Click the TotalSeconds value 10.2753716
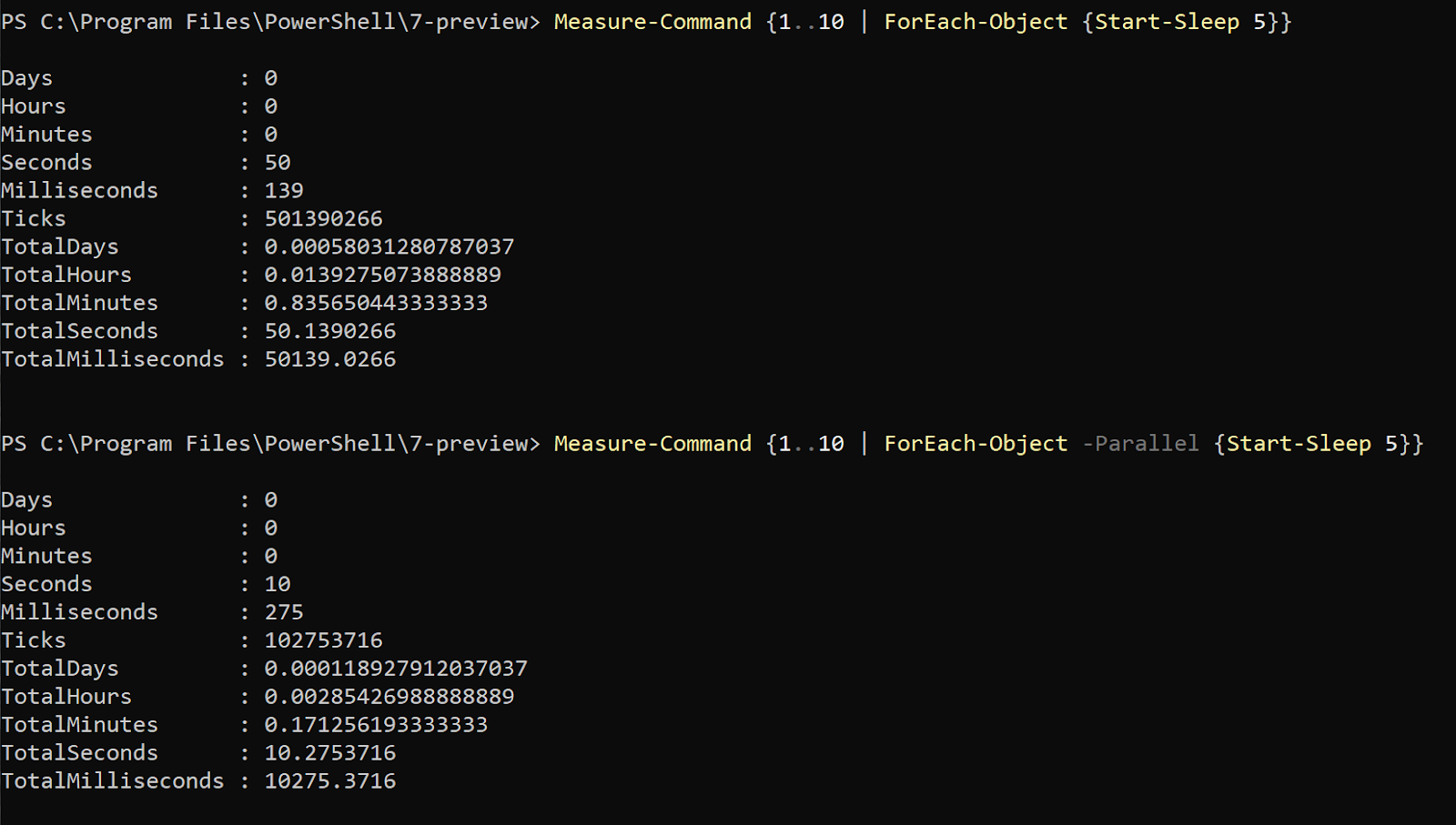The image size is (1456, 825). [x=329, y=752]
